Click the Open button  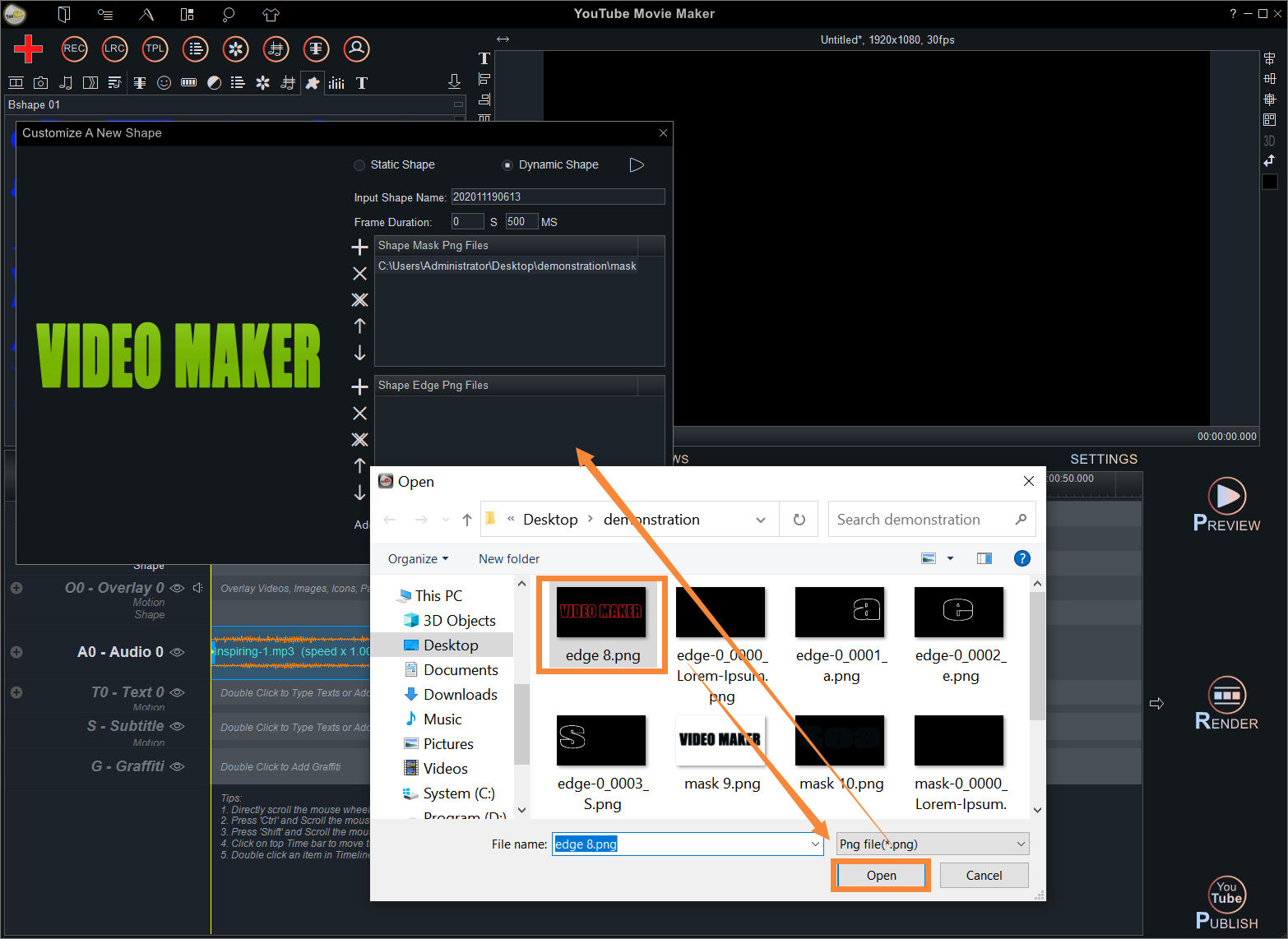(881, 875)
